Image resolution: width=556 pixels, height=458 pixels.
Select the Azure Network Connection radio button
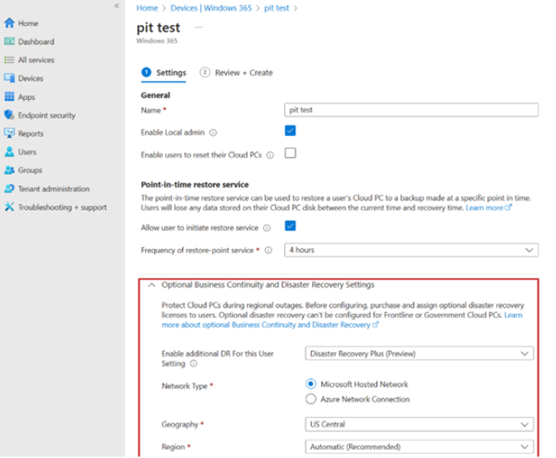point(311,399)
